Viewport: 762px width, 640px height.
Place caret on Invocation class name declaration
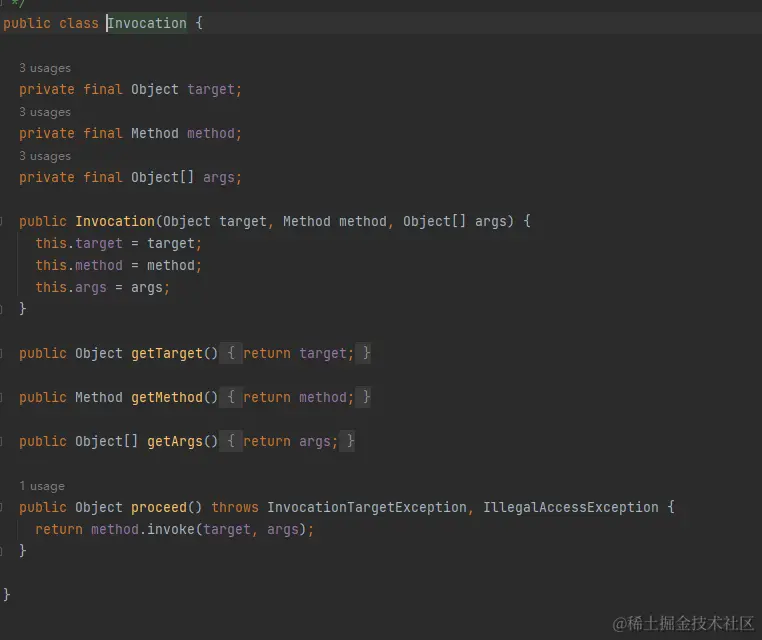(147, 23)
